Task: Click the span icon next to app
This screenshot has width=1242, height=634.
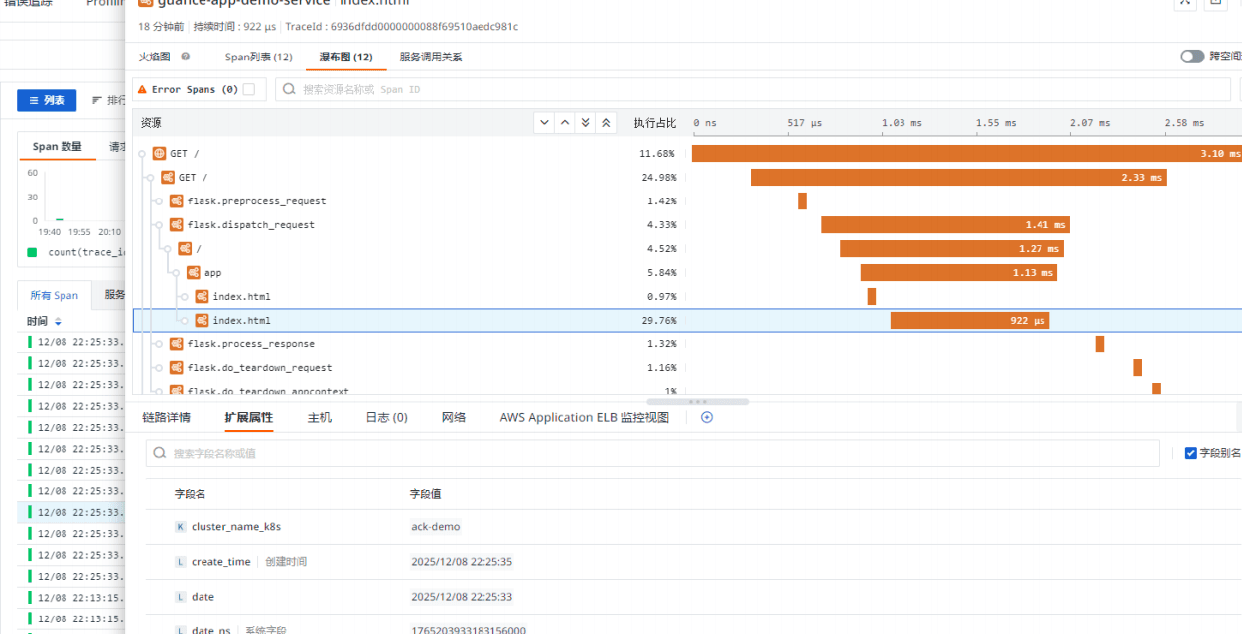Action: click(194, 273)
